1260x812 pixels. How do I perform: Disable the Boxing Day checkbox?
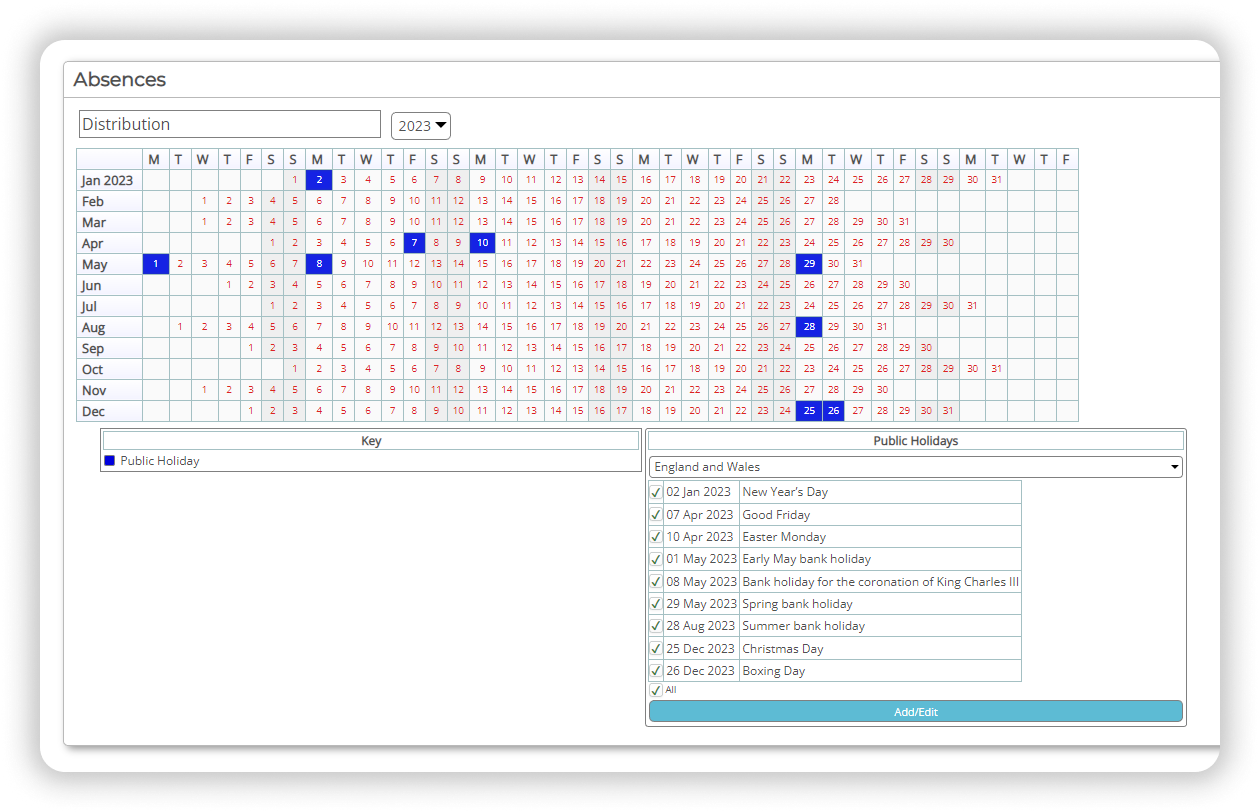click(656, 670)
